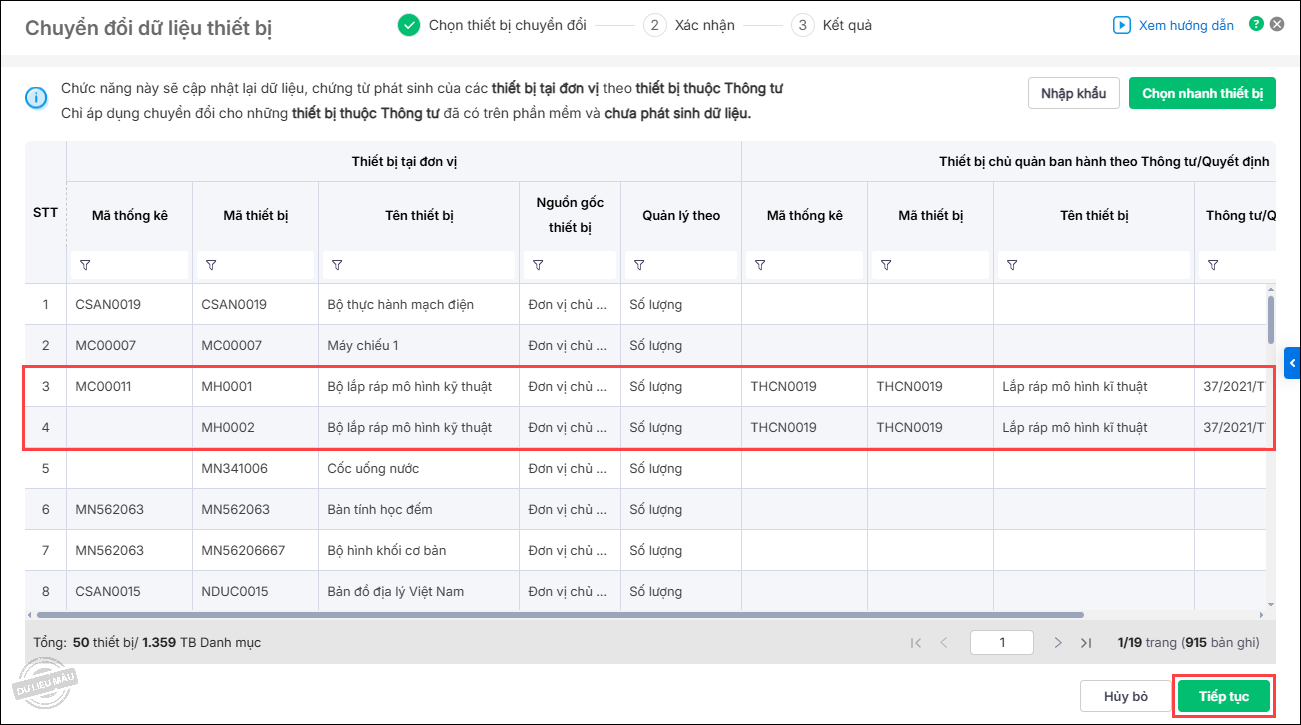1301x725 pixels.
Task: Open filter for Tên thiết bị under Thiết bị tại đơn vị
Action: tap(337, 265)
